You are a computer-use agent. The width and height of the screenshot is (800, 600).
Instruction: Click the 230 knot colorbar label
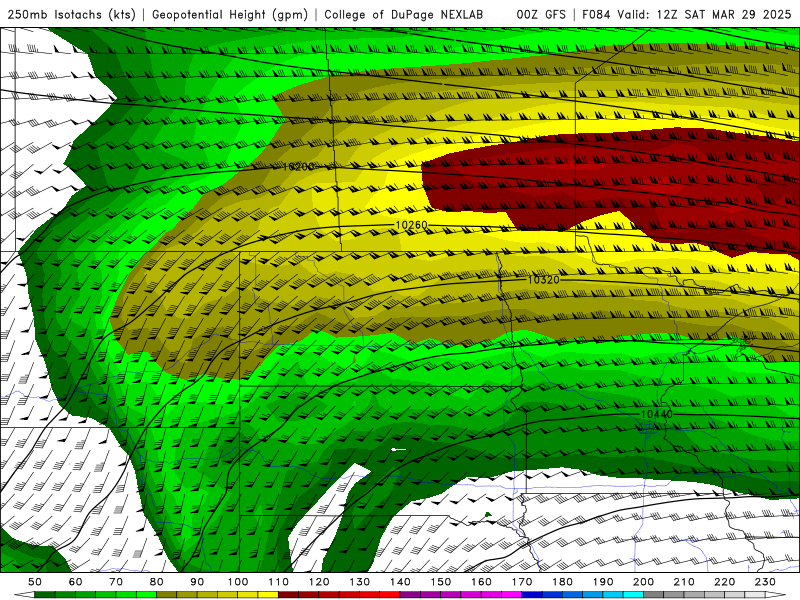pyautogui.click(x=765, y=582)
